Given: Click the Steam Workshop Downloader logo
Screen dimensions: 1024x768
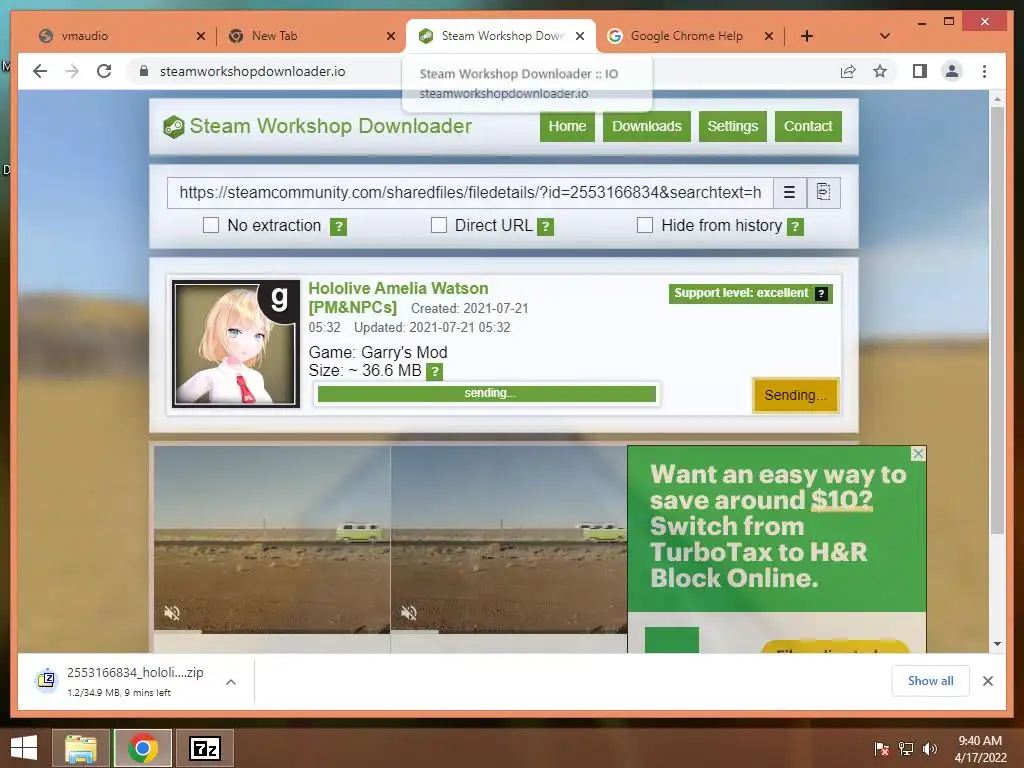Looking at the screenshot, I should coord(317,126).
